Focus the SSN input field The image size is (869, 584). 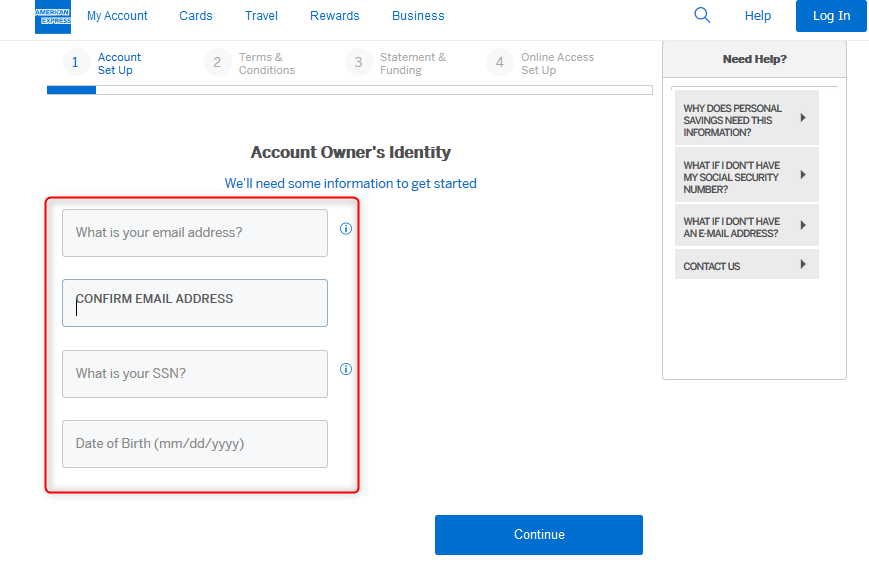pos(195,373)
